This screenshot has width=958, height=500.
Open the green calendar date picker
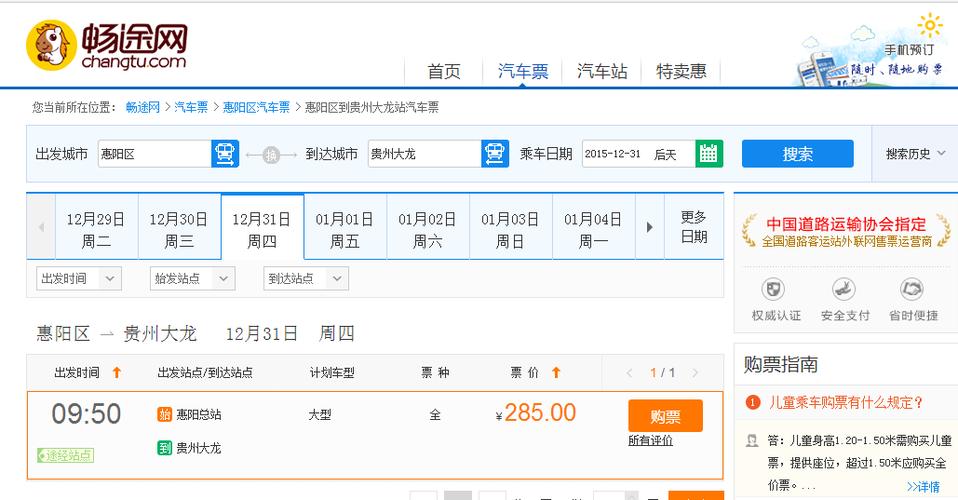click(x=709, y=153)
